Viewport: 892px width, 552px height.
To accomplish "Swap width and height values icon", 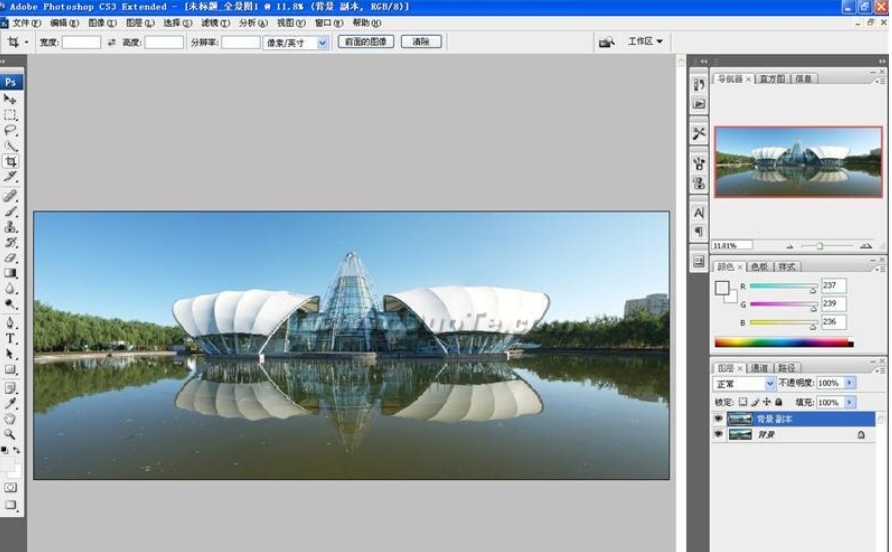I will click(x=111, y=43).
